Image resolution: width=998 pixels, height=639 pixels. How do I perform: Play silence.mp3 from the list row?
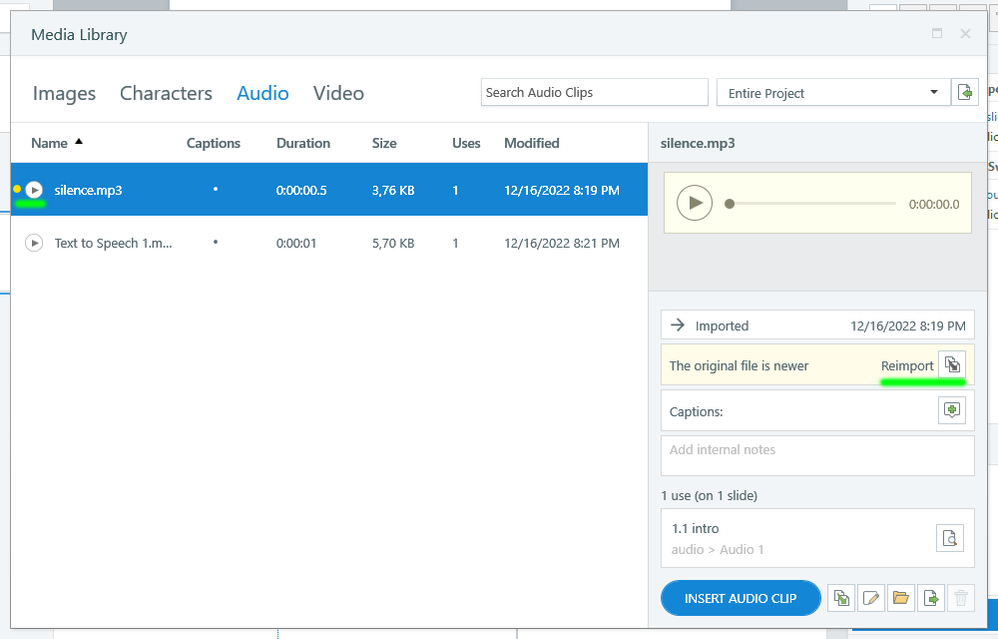coord(34,190)
